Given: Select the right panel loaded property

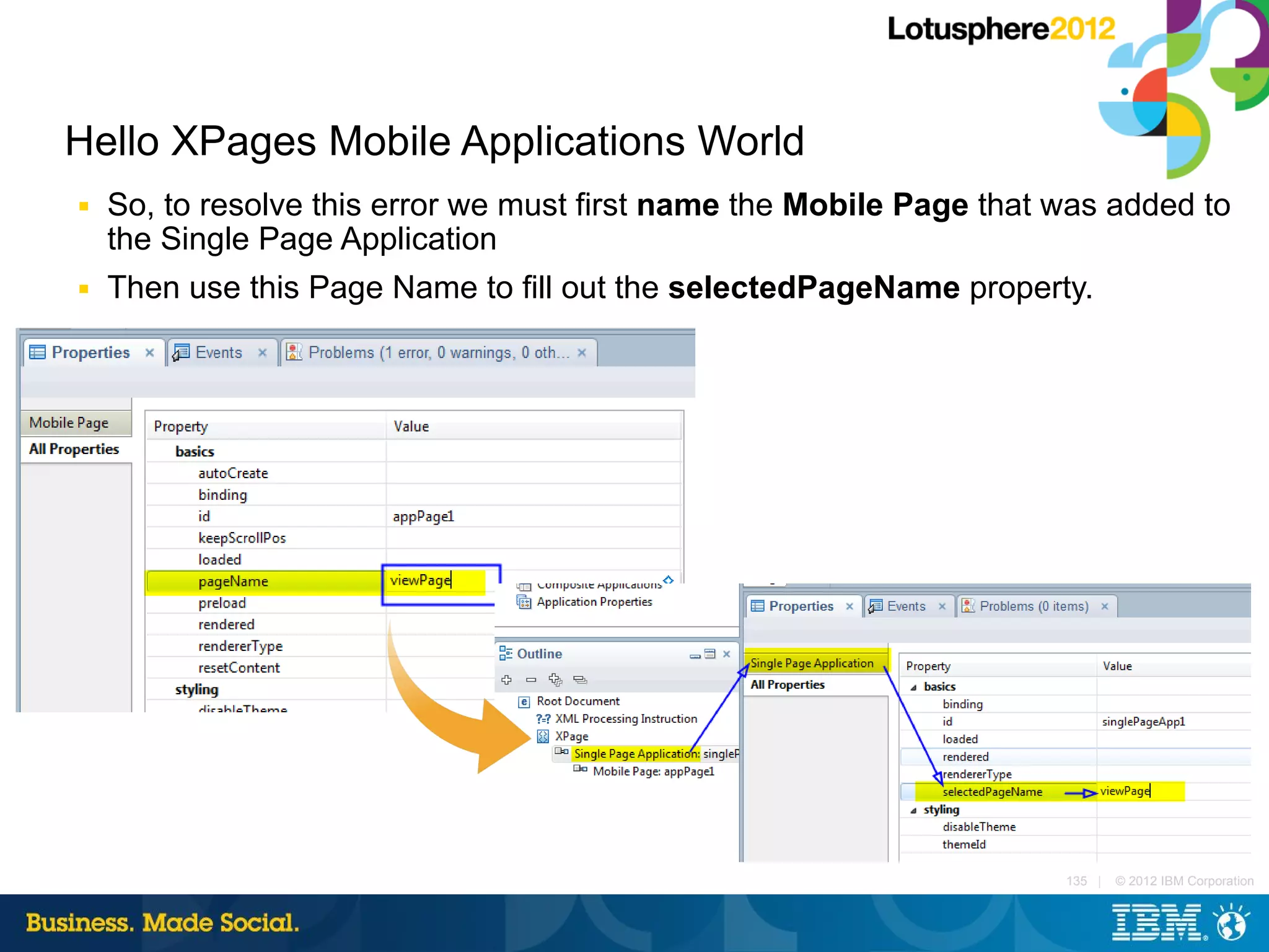Looking at the screenshot, I should pos(960,739).
